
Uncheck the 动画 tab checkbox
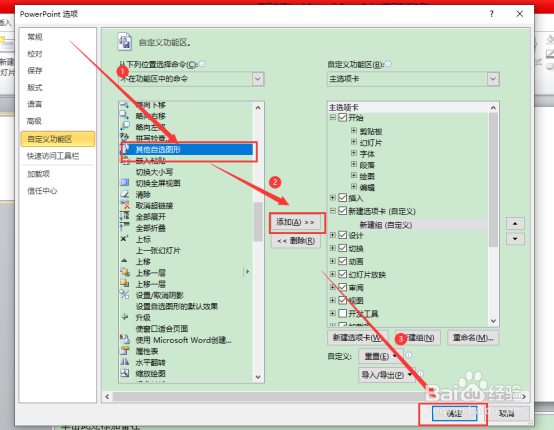coord(342,261)
